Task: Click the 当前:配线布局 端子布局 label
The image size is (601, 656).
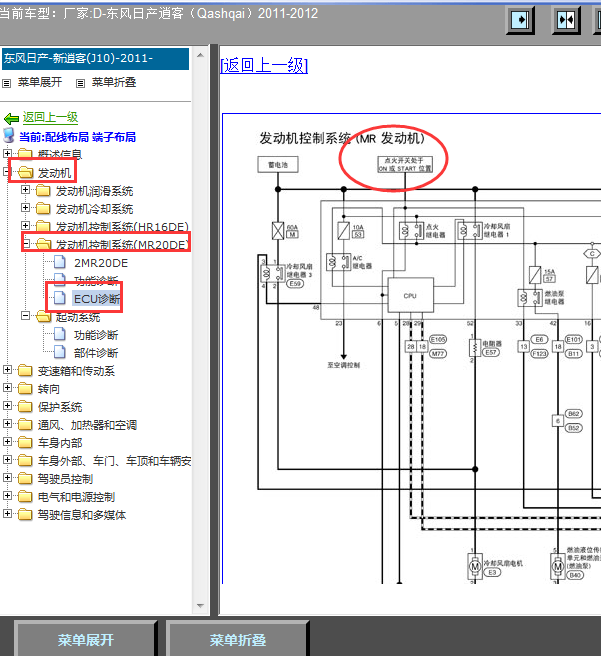Action: (x=77, y=137)
